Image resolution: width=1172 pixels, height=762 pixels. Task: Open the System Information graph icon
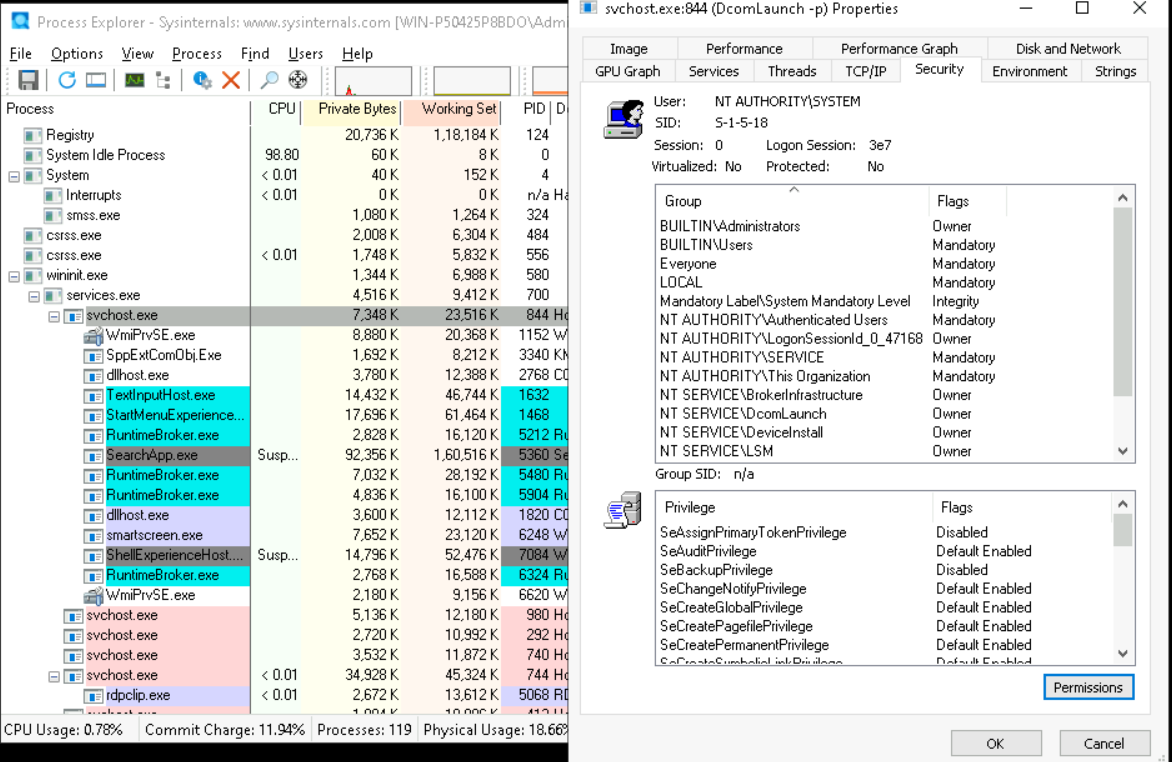point(135,80)
